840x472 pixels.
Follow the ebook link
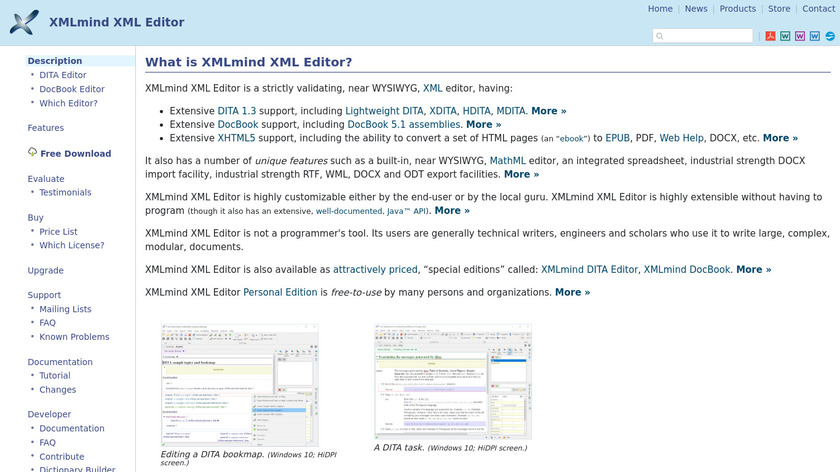tap(572, 139)
